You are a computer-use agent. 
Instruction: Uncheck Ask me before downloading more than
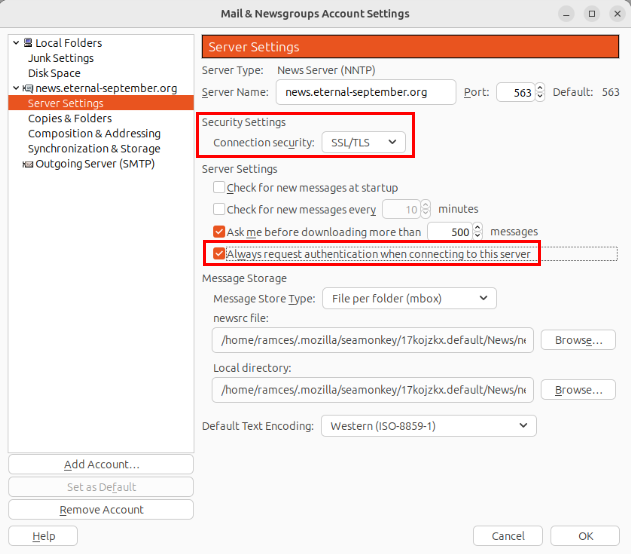pos(219,232)
